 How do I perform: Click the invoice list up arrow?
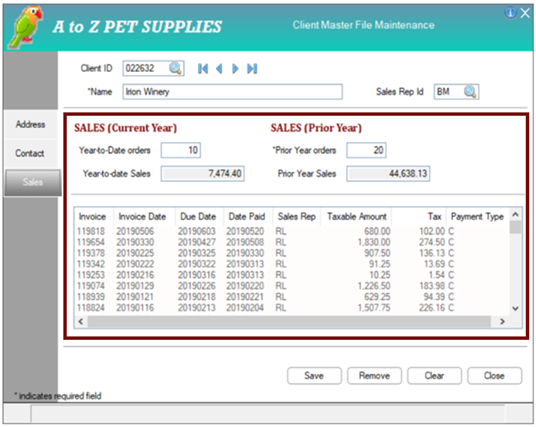515,215
